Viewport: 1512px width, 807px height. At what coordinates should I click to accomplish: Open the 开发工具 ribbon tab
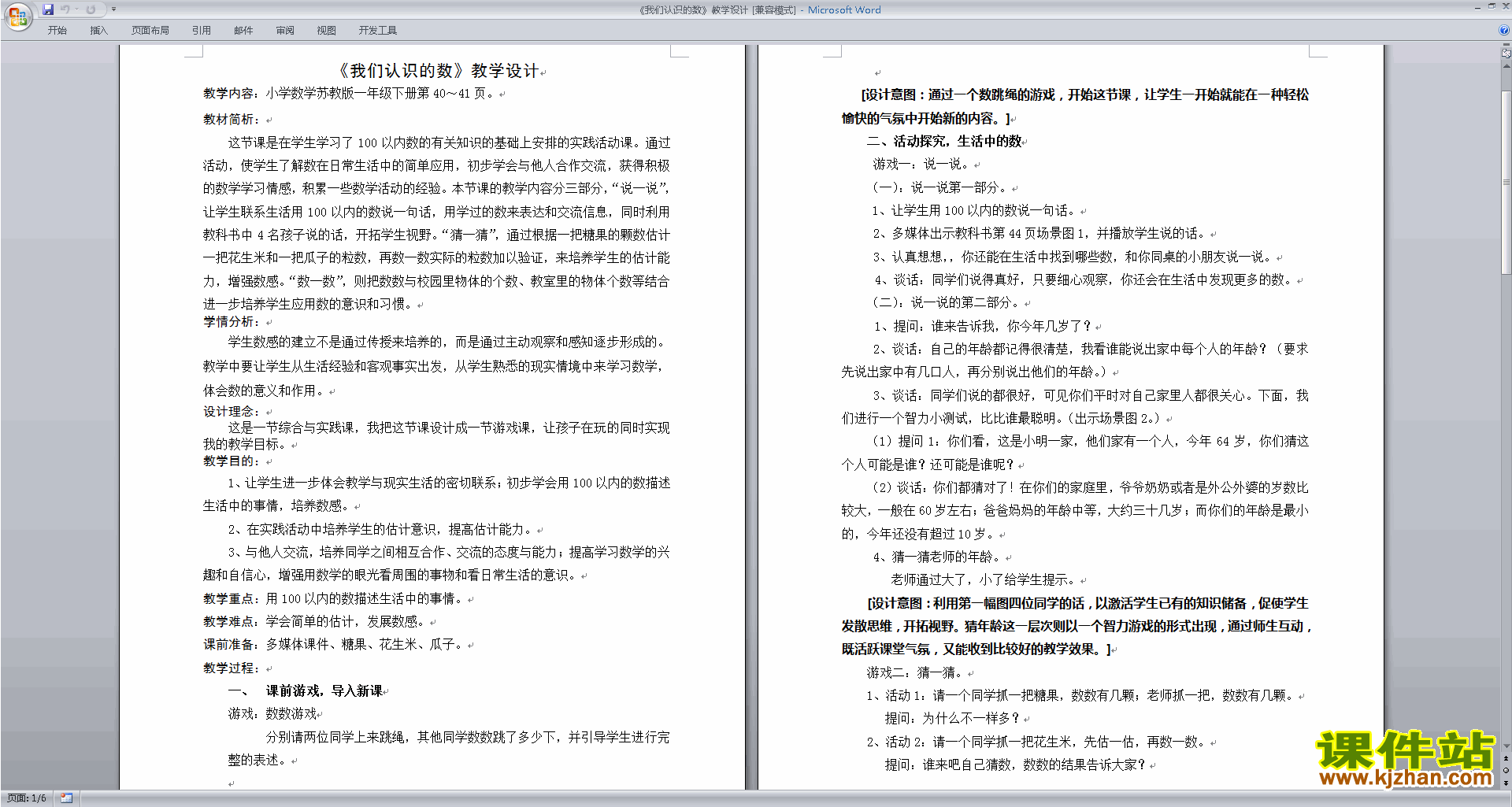click(378, 30)
